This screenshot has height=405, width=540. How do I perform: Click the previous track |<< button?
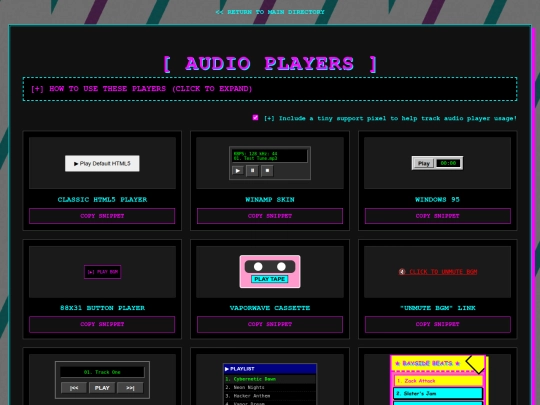(74, 388)
